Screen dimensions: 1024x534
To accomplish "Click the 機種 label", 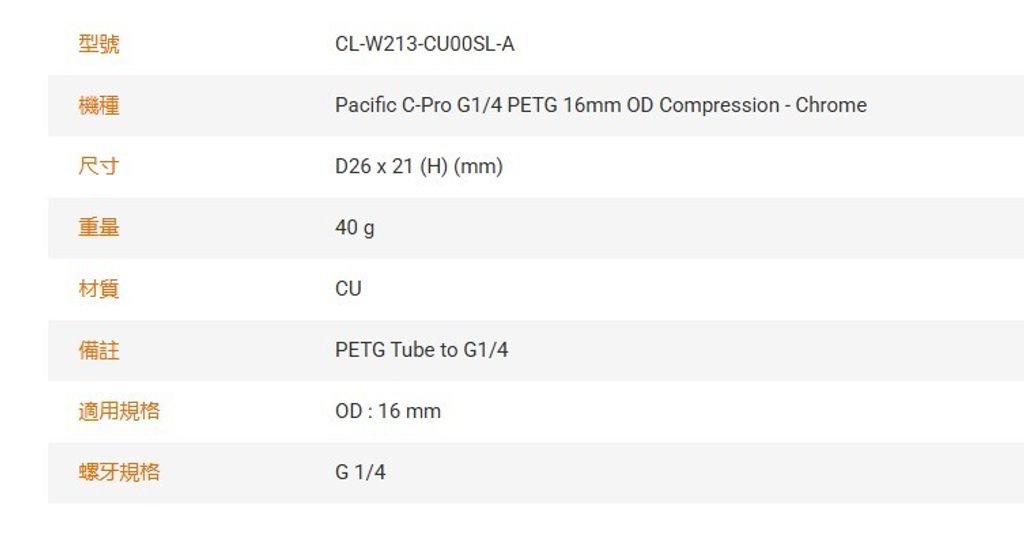I will [x=99, y=105].
